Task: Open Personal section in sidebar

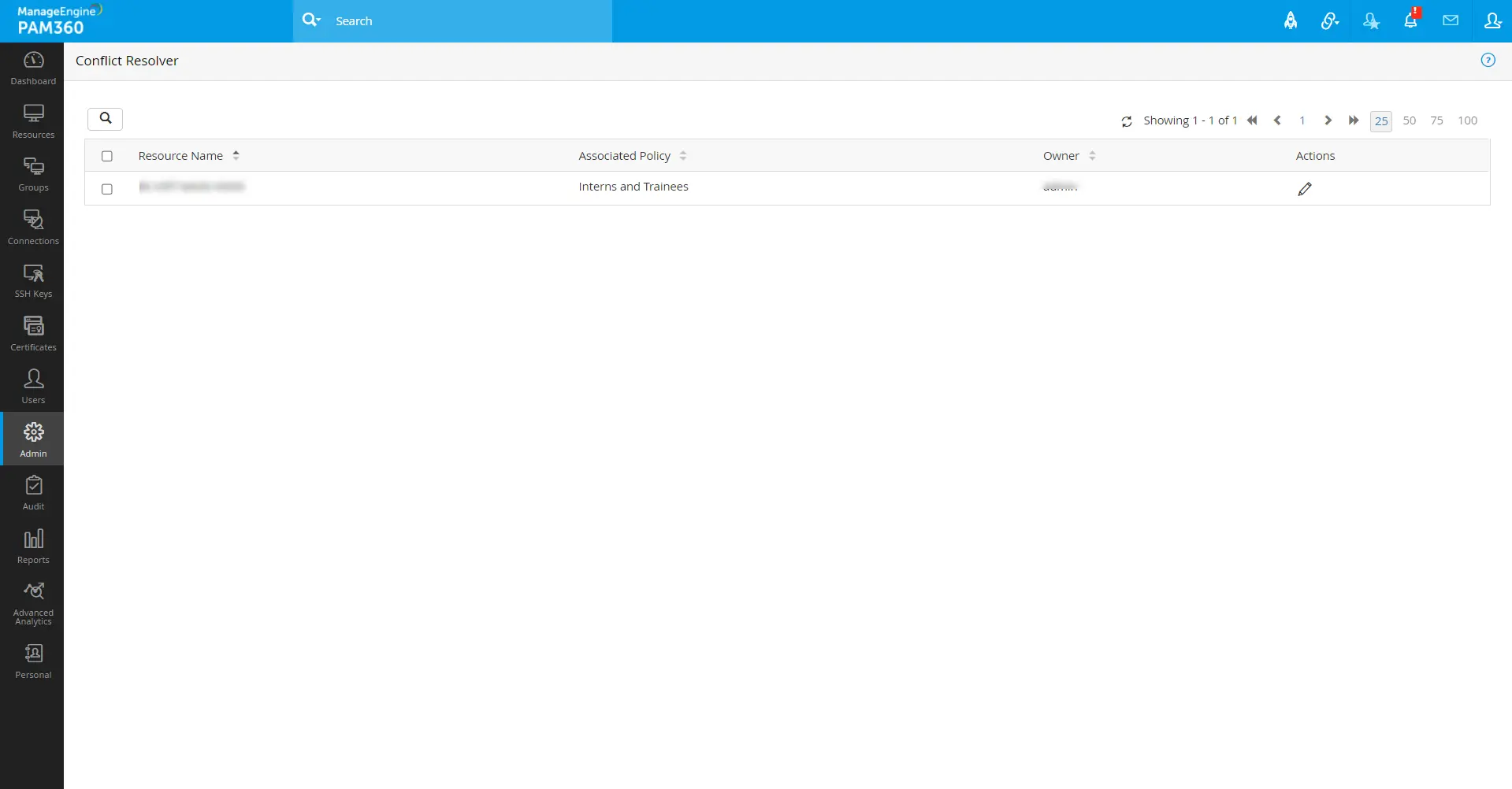Action: pyautogui.click(x=33, y=662)
